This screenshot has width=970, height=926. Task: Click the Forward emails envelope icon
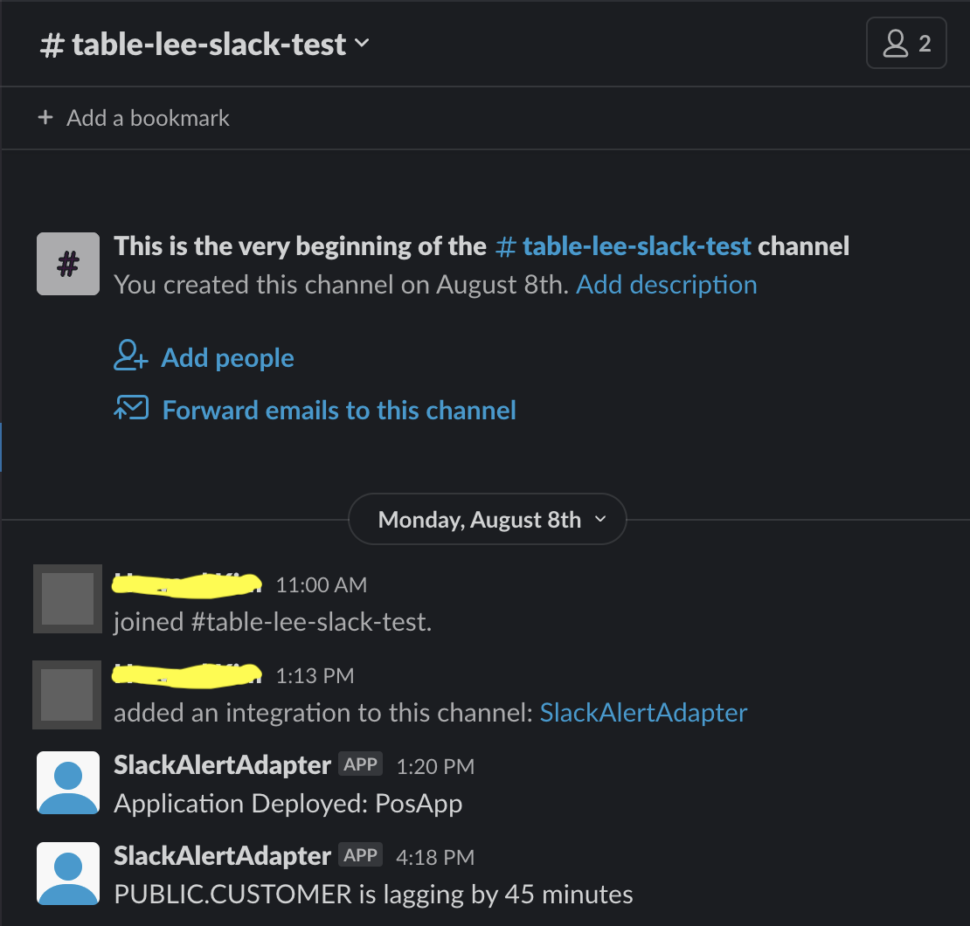(x=131, y=409)
